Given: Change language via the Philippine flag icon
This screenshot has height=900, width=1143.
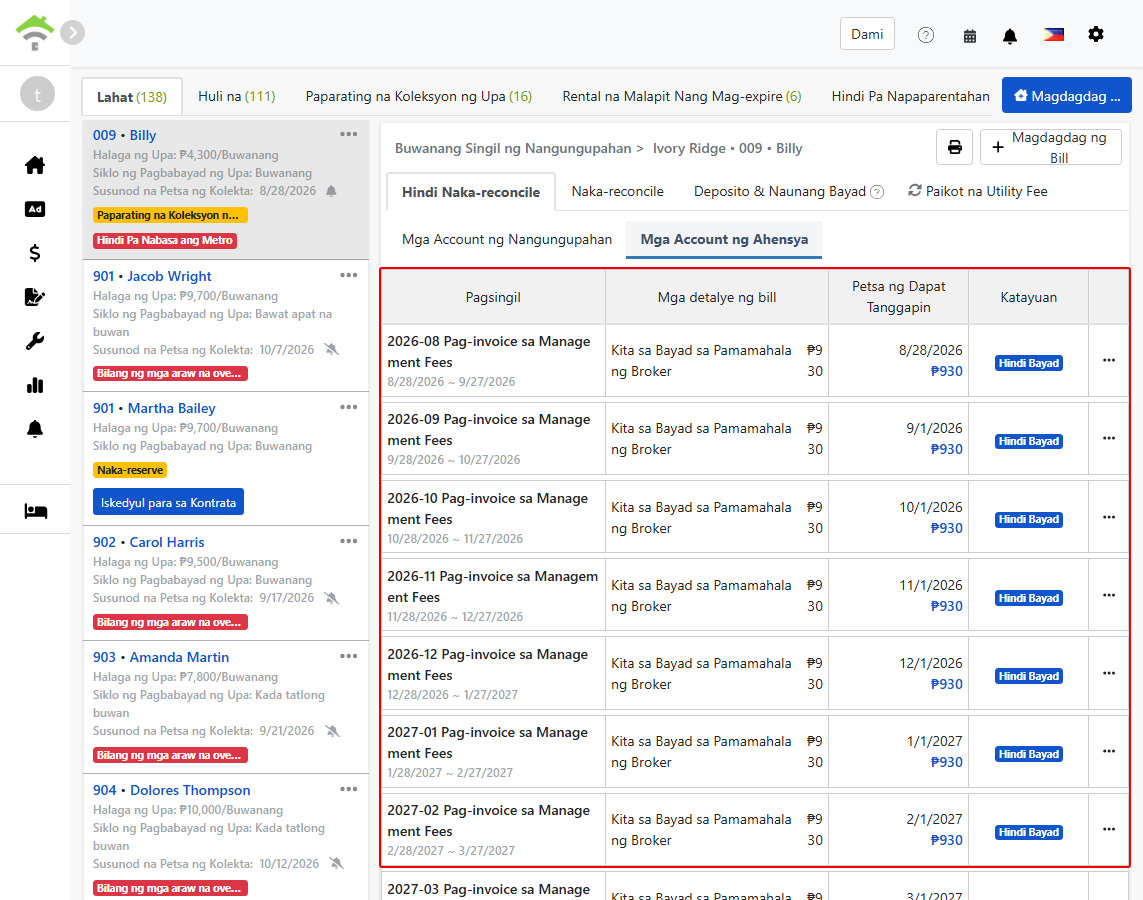Looking at the screenshot, I should (x=1053, y=34).
